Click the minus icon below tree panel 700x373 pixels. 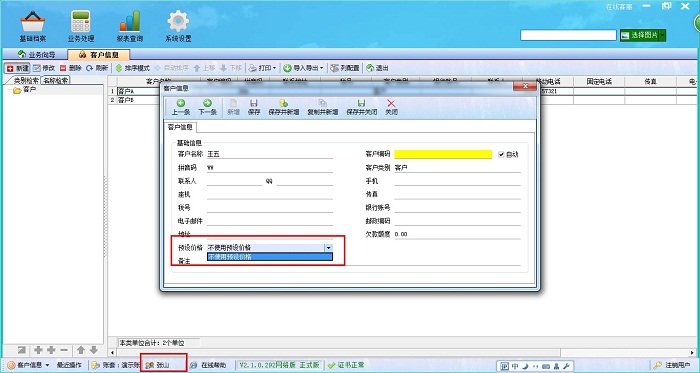tap(64, 350)
